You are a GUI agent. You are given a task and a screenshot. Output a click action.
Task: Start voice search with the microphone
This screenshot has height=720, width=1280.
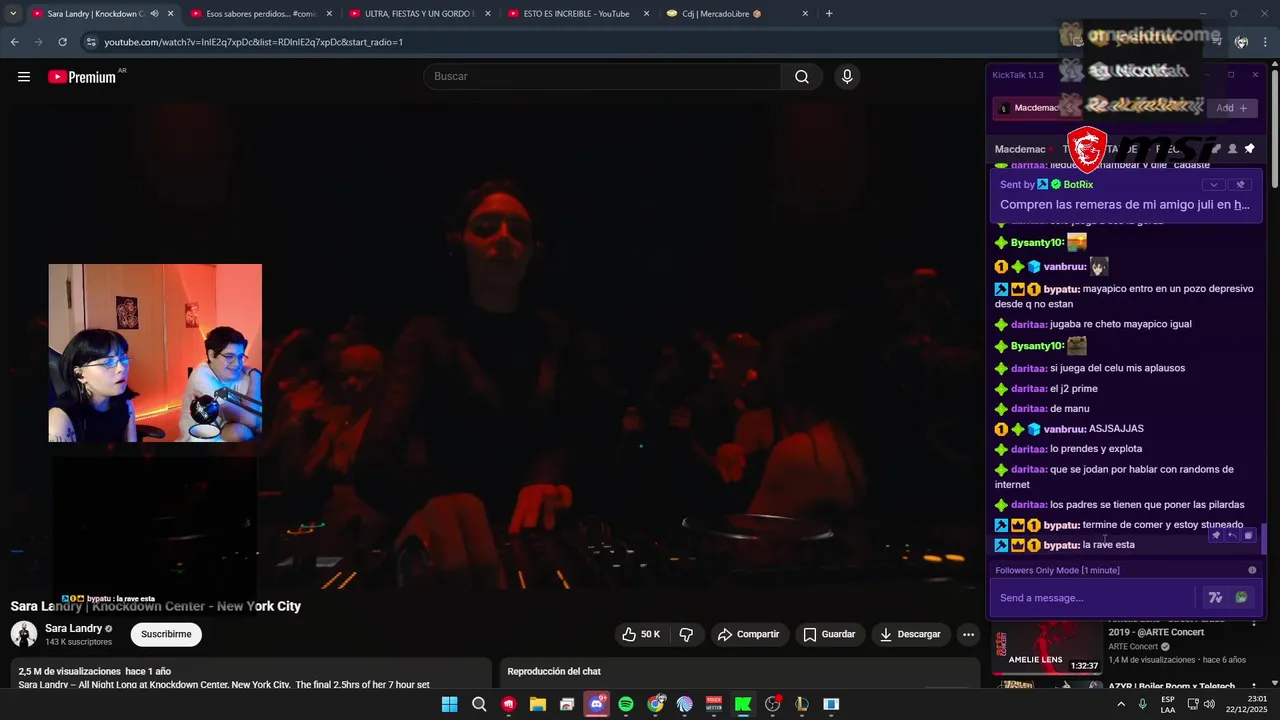click(x=847, y=77)
